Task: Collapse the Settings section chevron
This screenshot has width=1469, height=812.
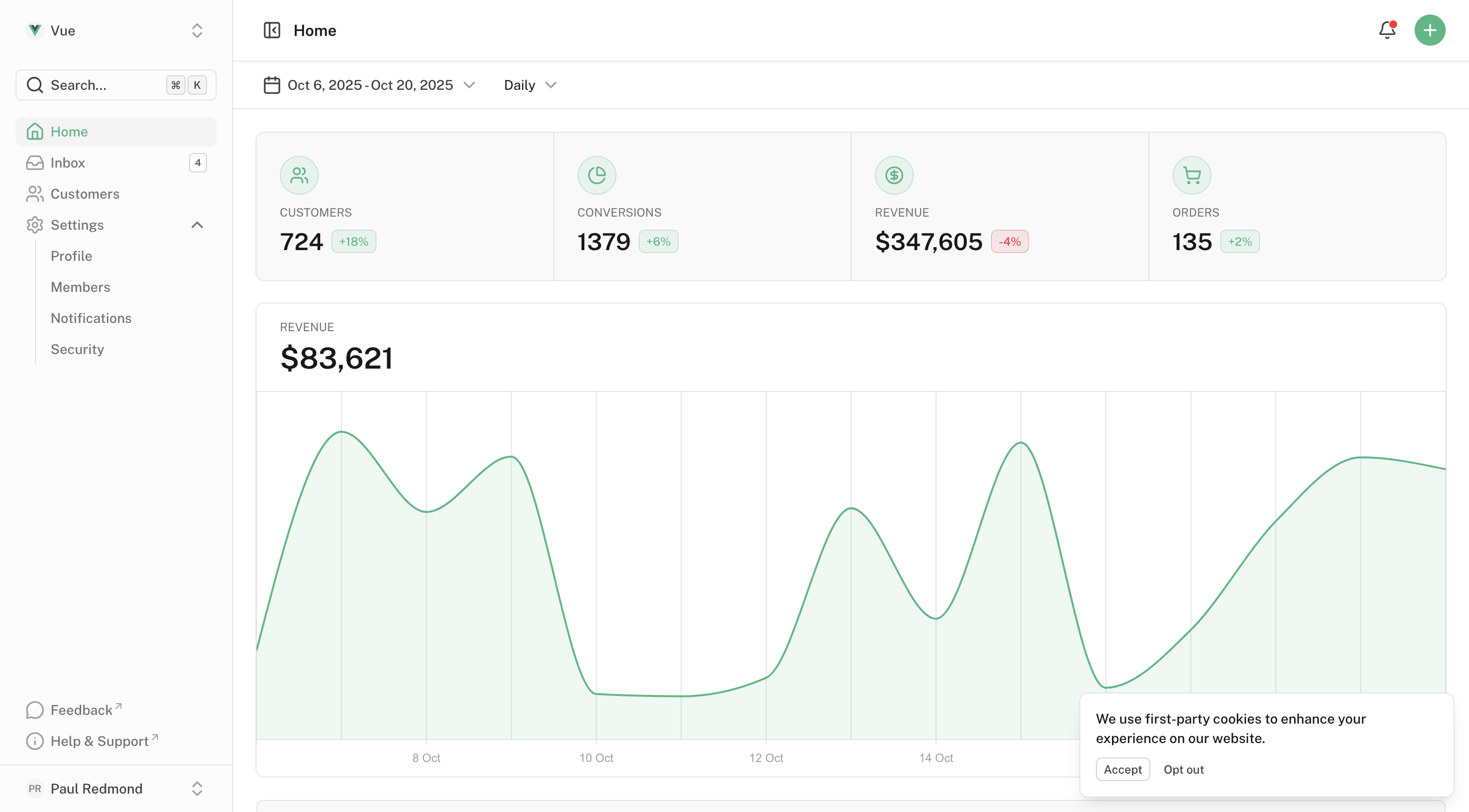Action: tap(197, 225)
